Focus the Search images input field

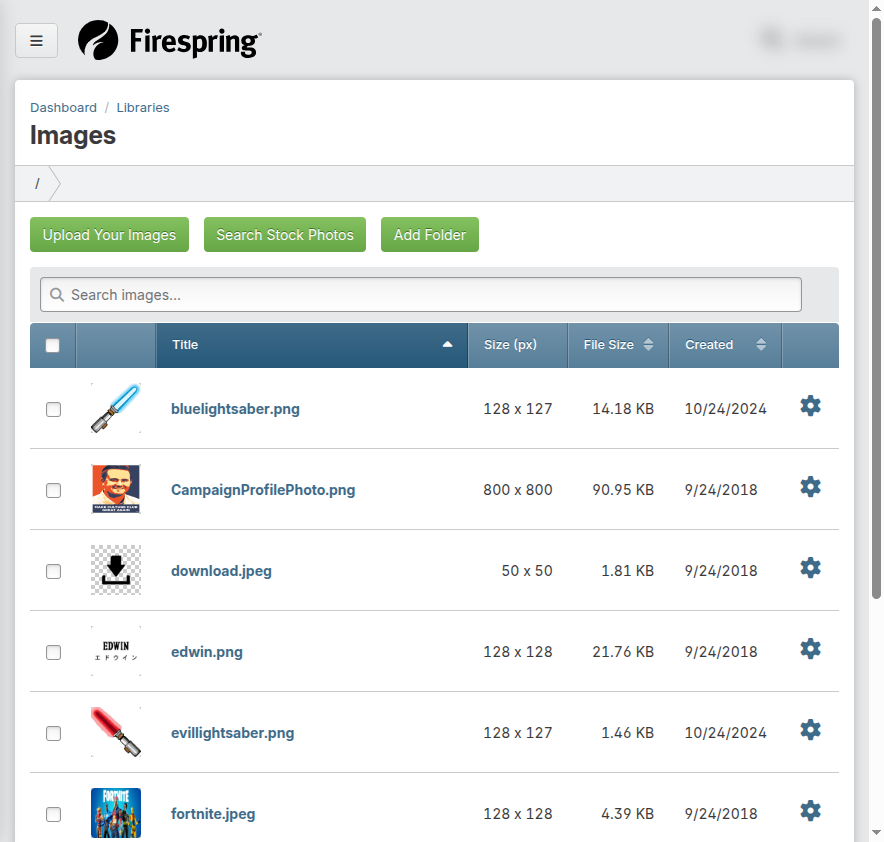click(421, 294)
